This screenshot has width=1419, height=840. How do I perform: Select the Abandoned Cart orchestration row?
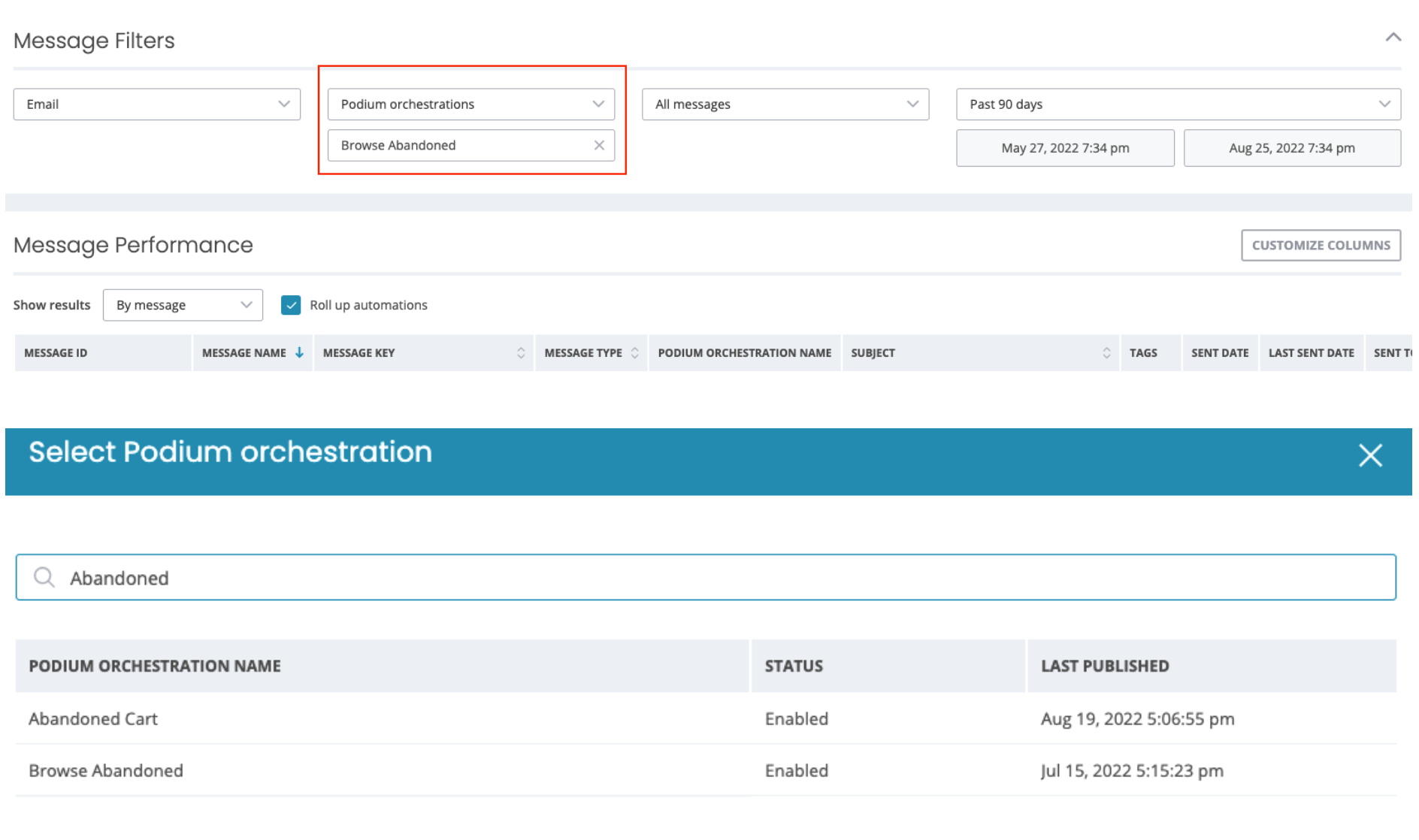click(x=93, y=719)
